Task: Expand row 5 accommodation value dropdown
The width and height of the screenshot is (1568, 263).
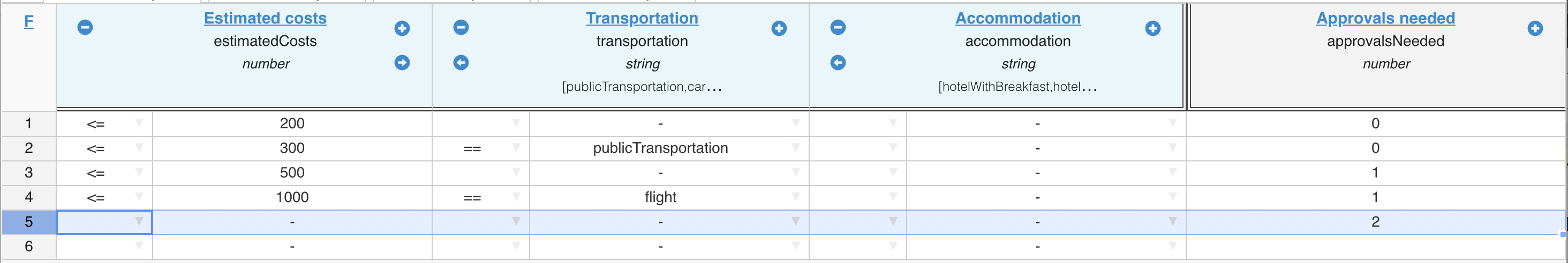Action: point(1172,222)
